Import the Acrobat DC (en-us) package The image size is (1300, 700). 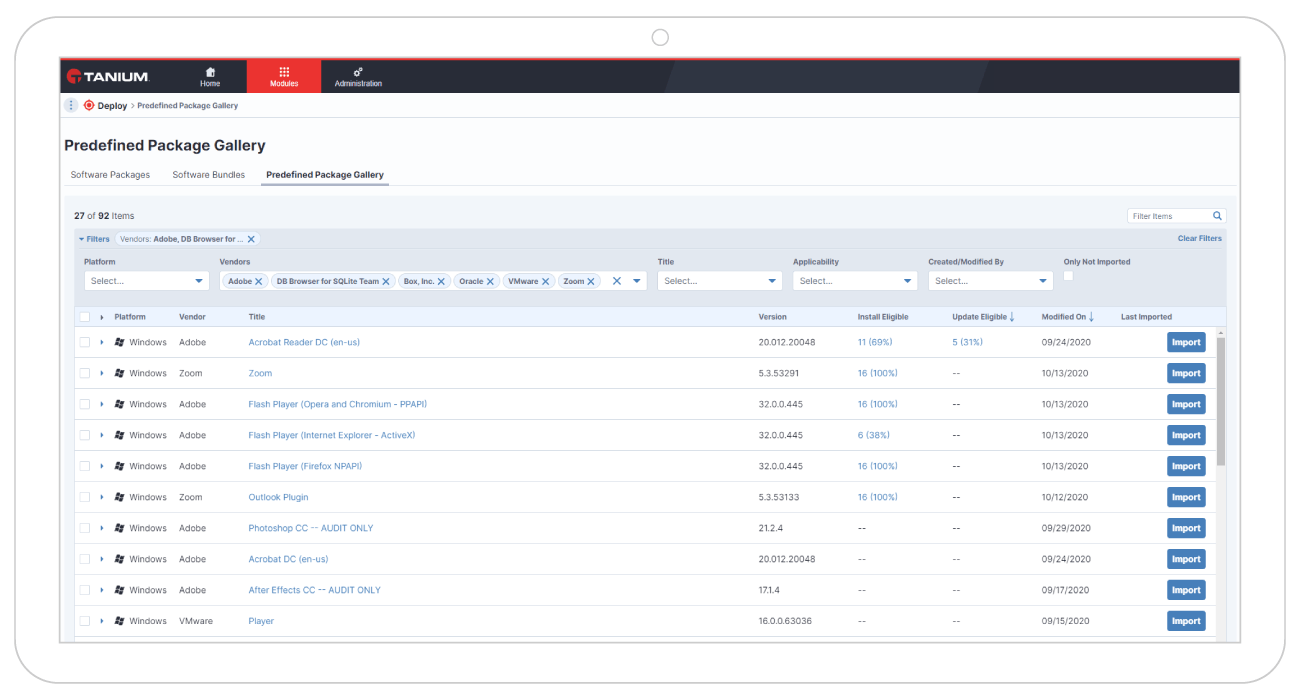click(x=1186, y=559)
